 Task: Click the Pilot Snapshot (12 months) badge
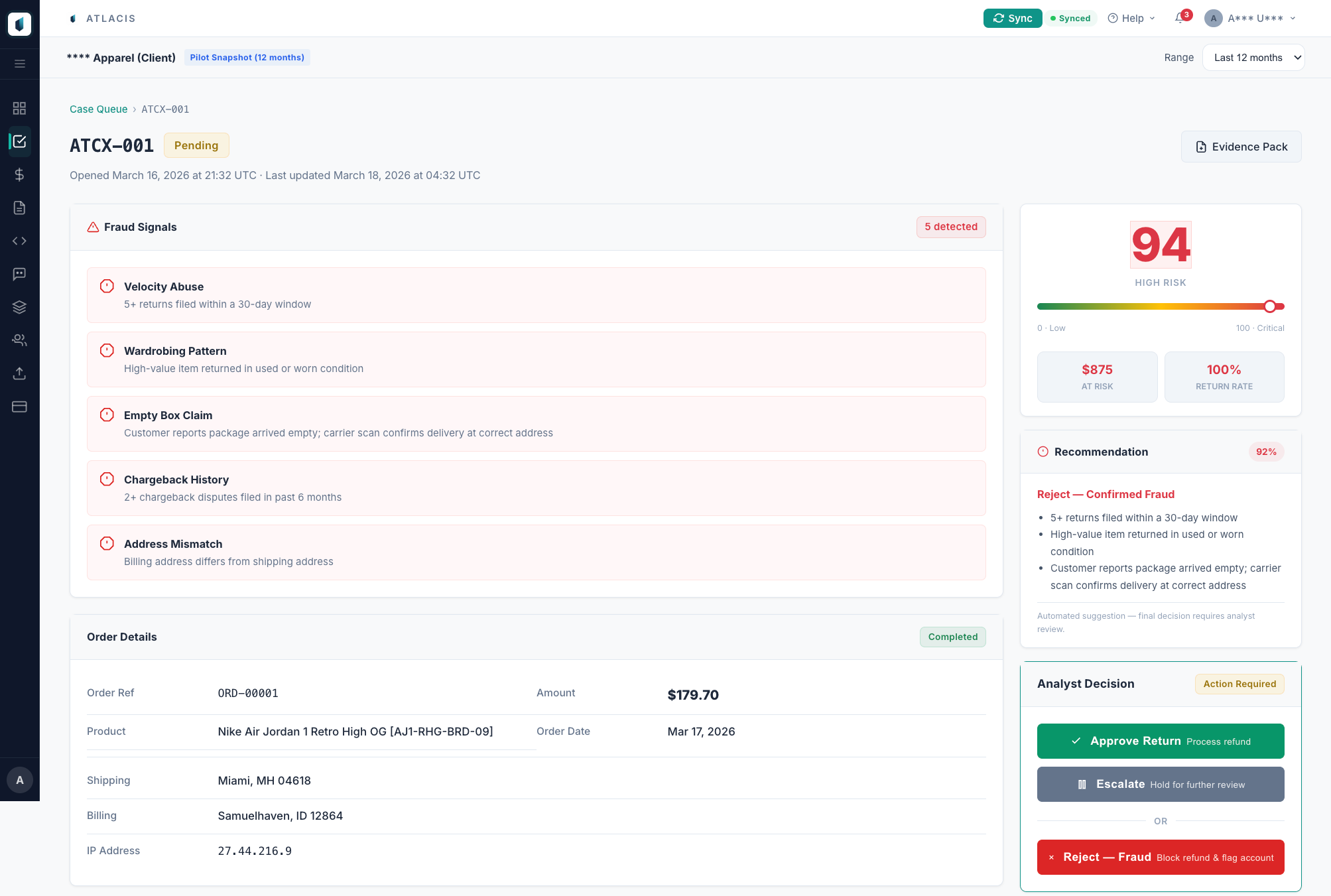click(247, 58)
